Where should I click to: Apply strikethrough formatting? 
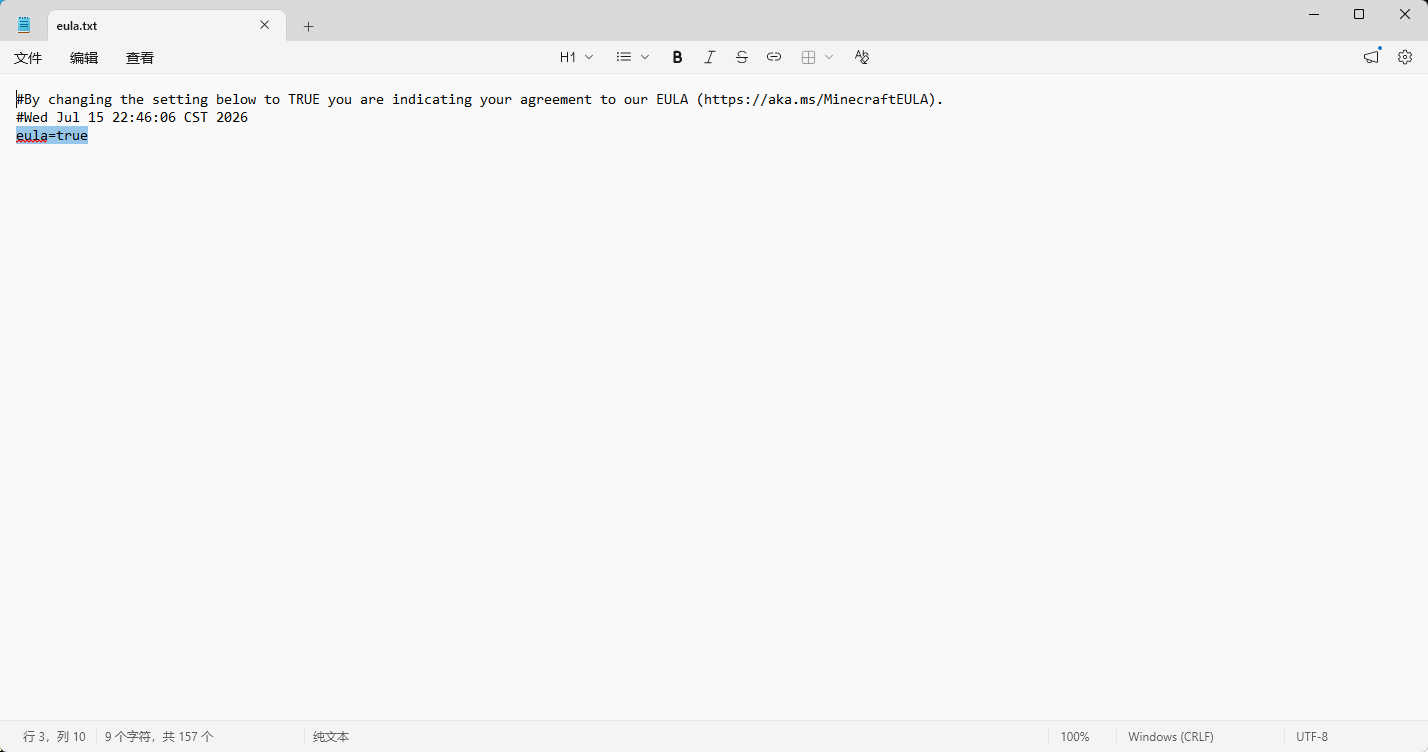(741, 57)
